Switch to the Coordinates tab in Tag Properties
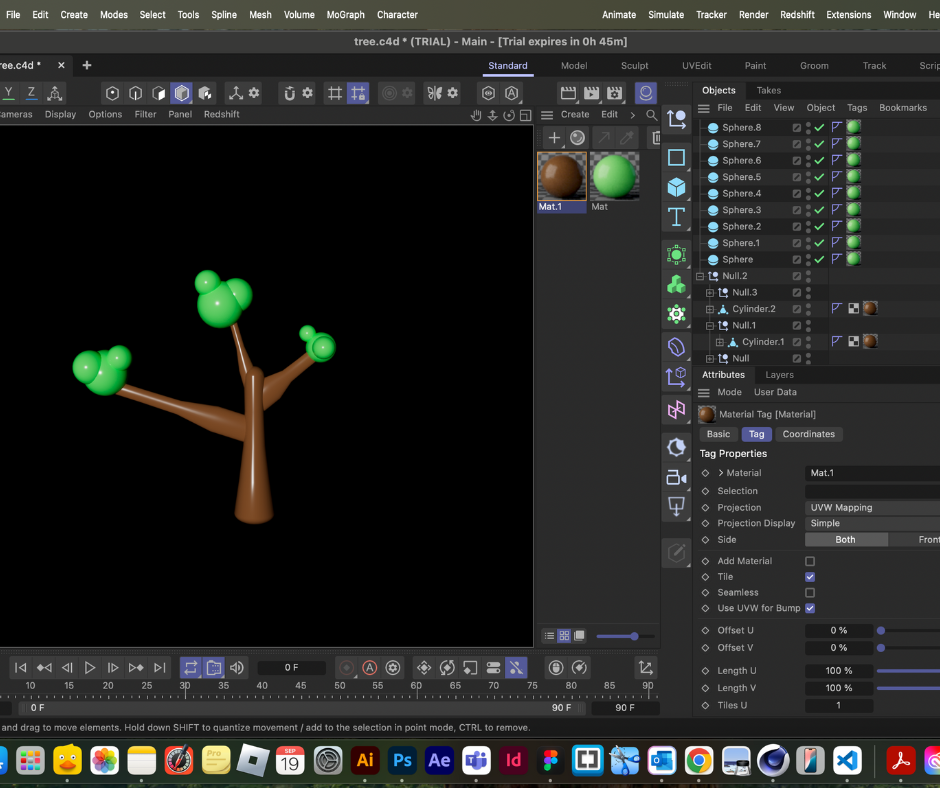The width and height of the screenshot is (940, 788). click(809, 434)
